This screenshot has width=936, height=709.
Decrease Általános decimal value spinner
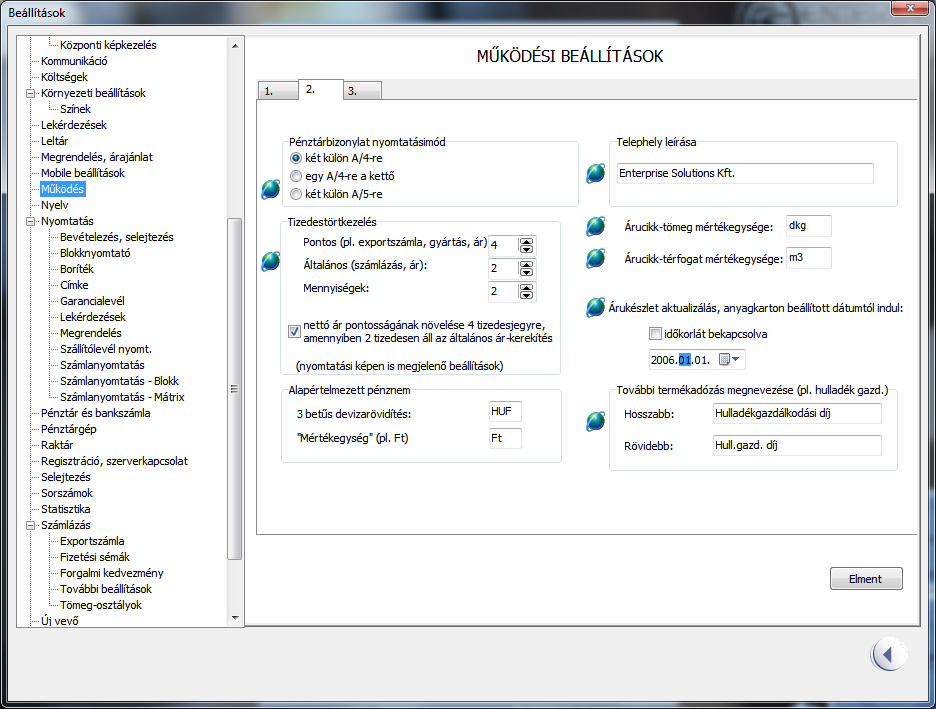pos(526,272)
